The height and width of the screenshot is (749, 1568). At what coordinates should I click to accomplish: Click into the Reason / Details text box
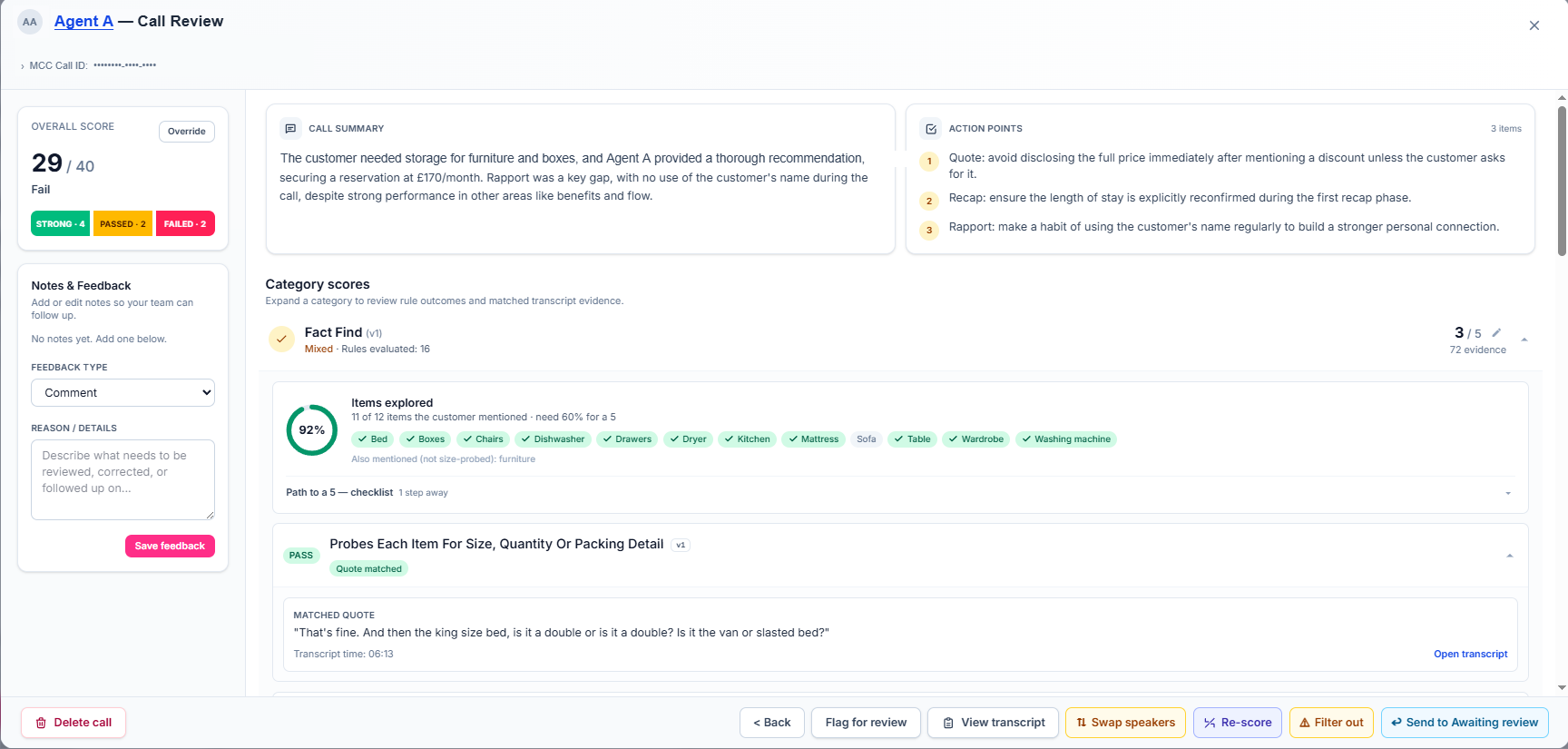[x=123, y=480]
